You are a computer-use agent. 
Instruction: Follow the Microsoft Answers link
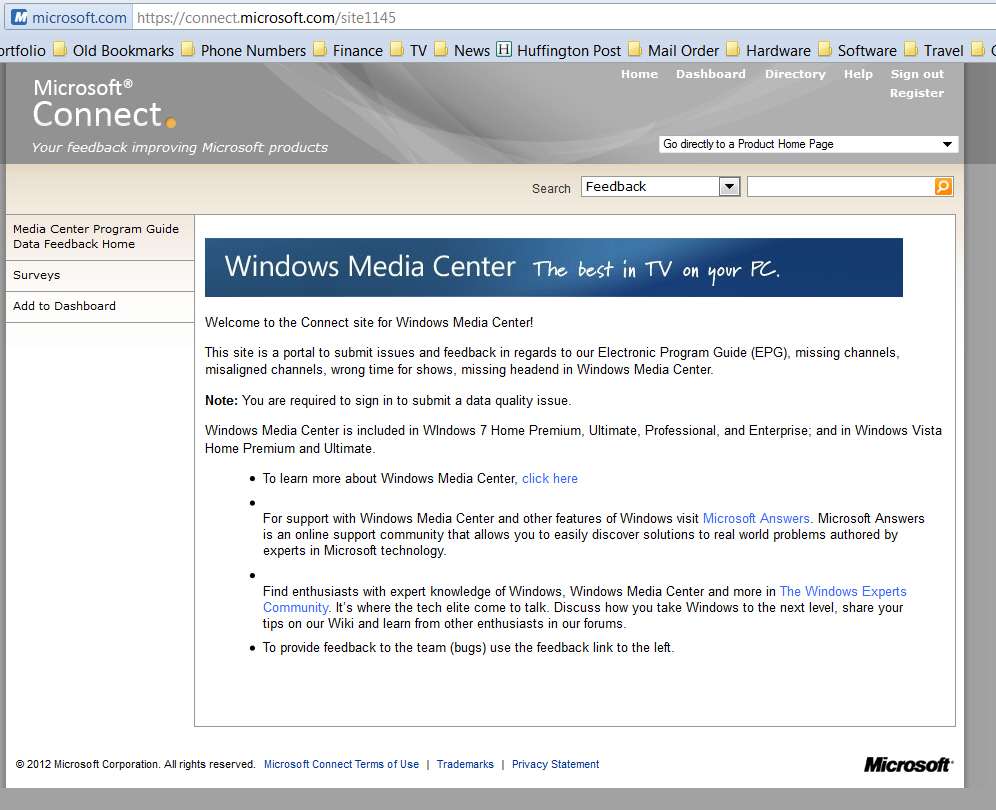pyautogui.click(x=756, y=518)
